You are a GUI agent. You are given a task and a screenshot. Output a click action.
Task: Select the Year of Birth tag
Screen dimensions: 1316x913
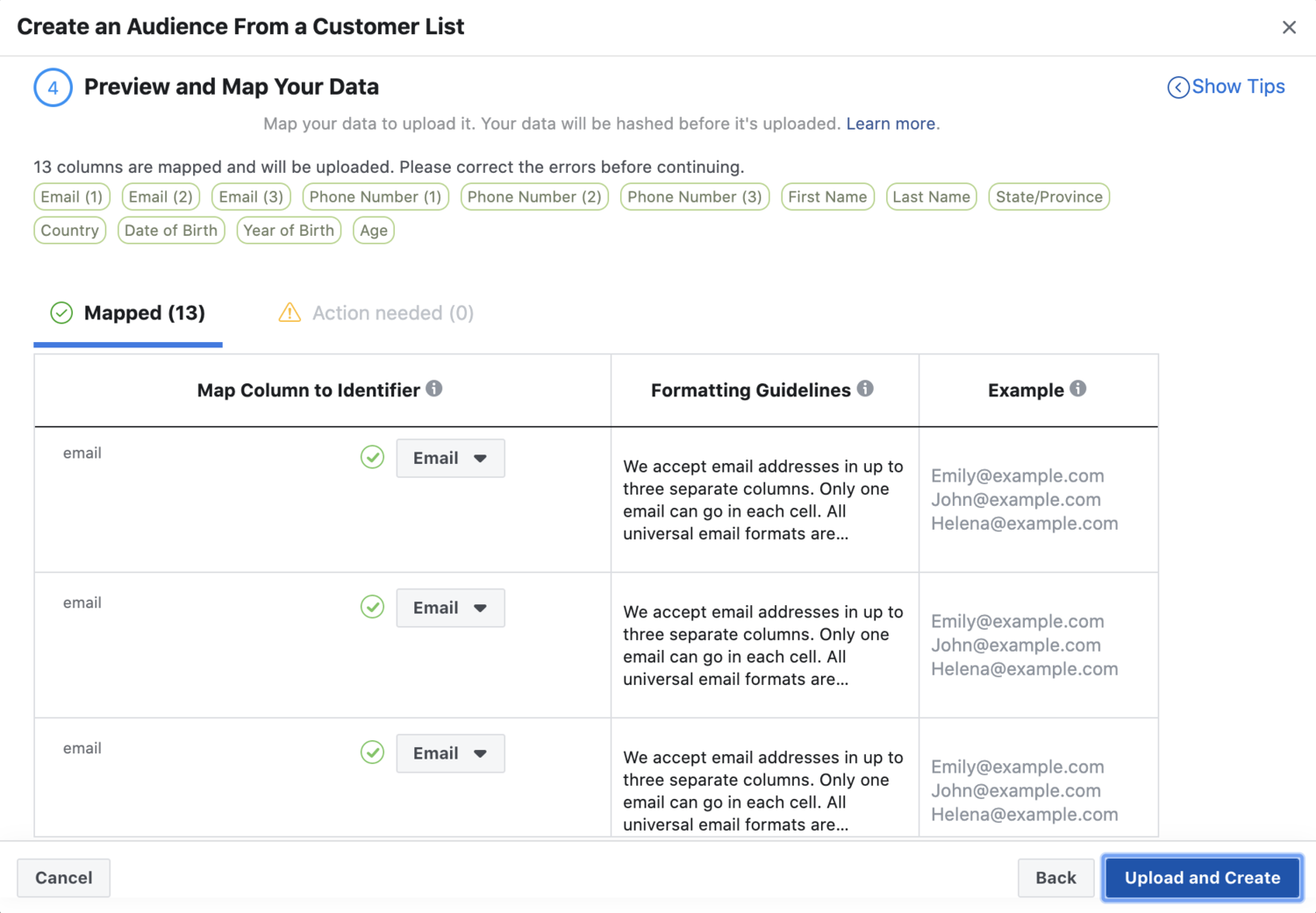(289, 230)
